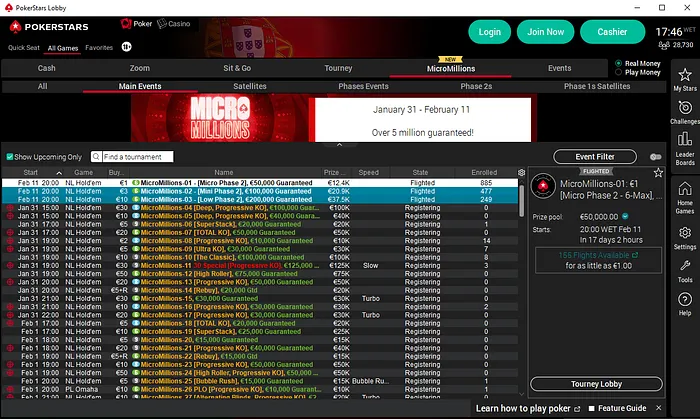The height and width of the screenshot is (419, 700).
Task: Click the MicroMillions-01 tournament logo
Action: (543, 186)
